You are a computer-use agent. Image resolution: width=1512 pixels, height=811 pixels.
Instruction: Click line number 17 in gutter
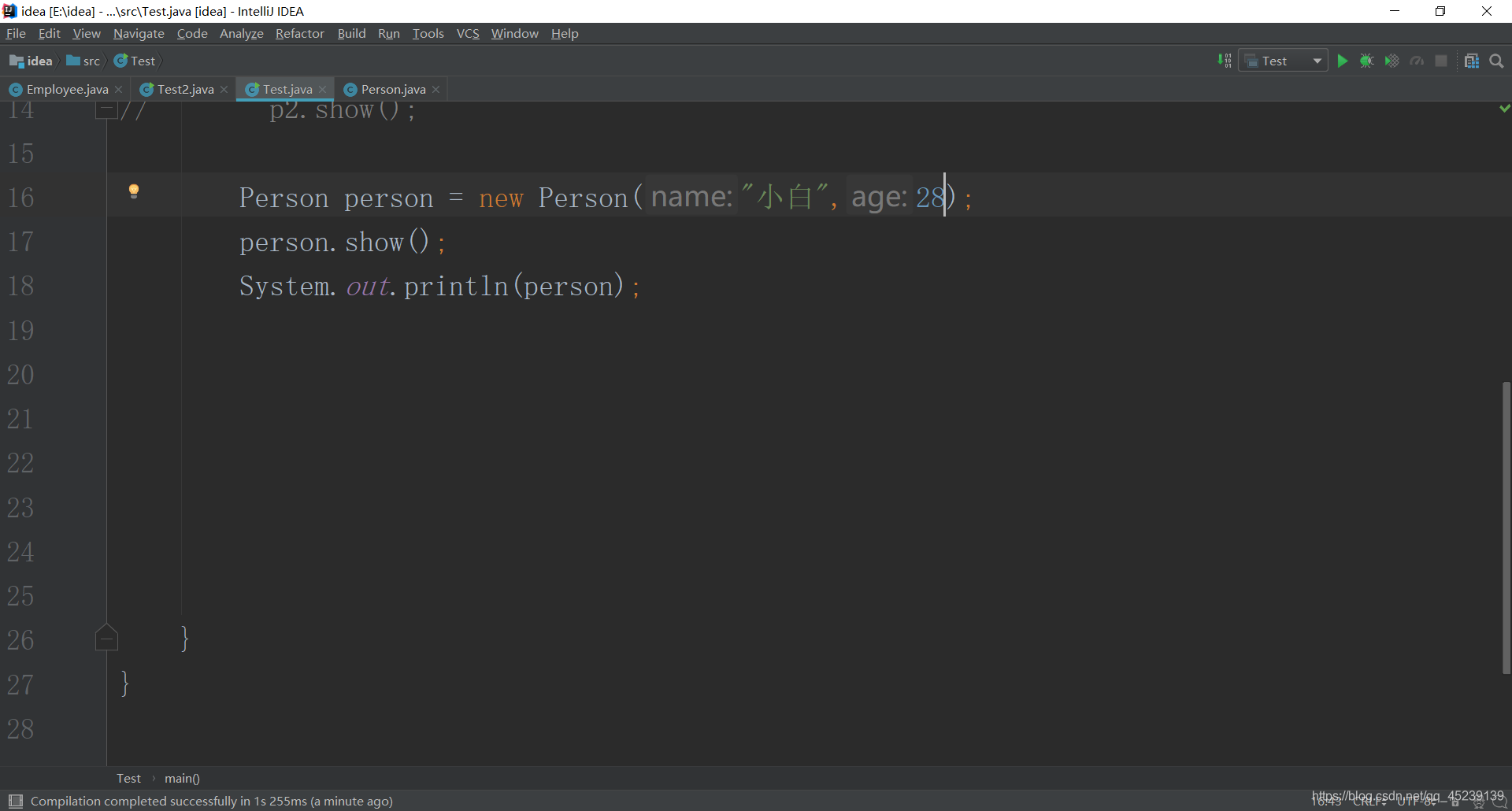(20, 241)
